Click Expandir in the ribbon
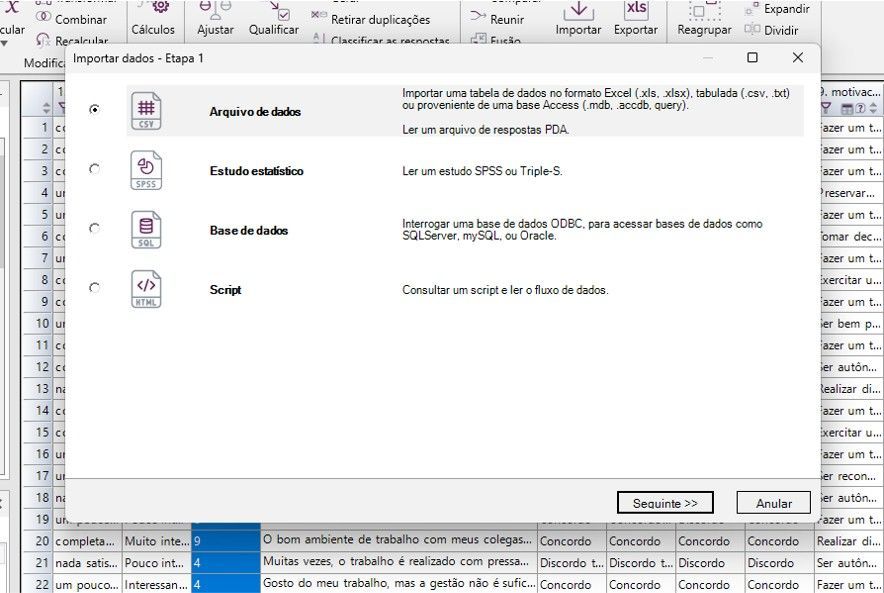This screenshot has height=593, width=884. point(777,8)
